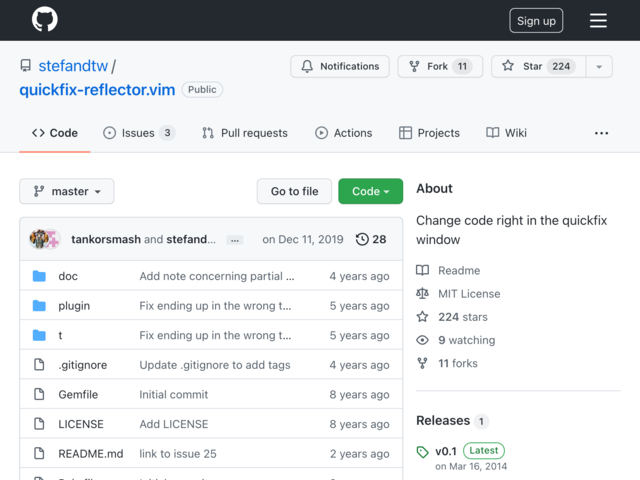Expand the green Code download dropdown
This screenshot has width=640, height=480.
tap(371, 191)
